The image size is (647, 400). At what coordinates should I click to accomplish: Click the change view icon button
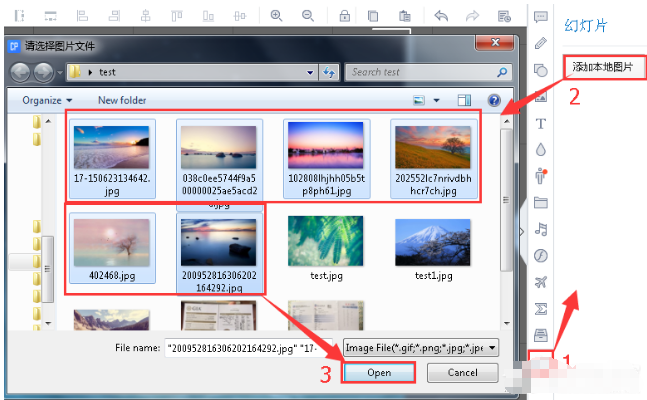point(419,100)
